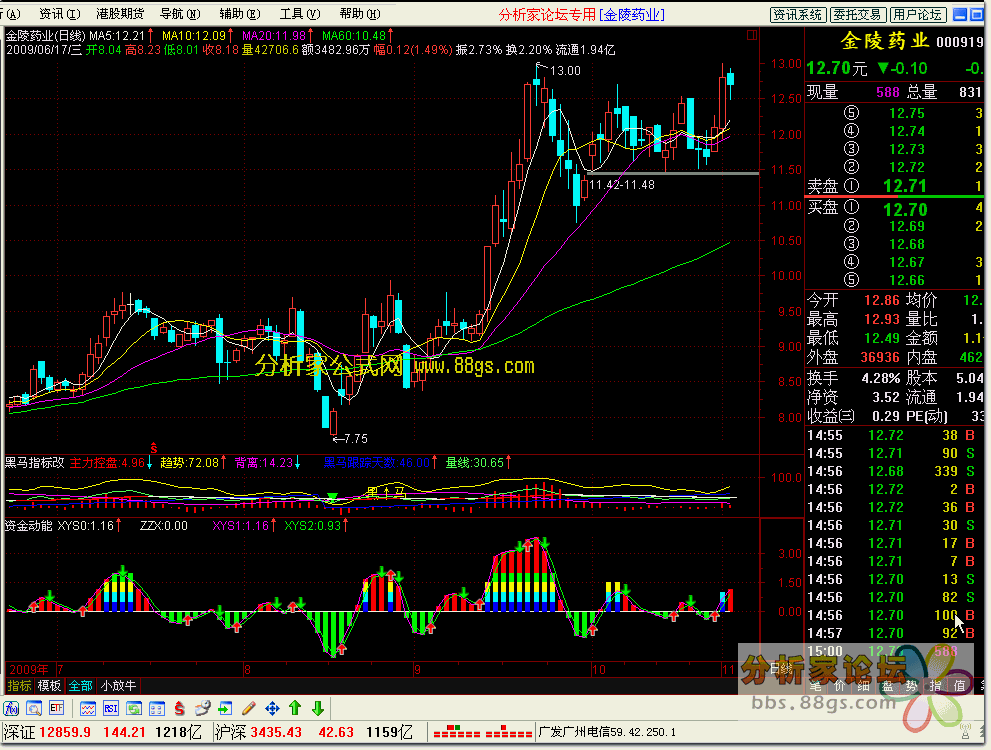Click the month 10 marker on time axis

pos(598,670)
